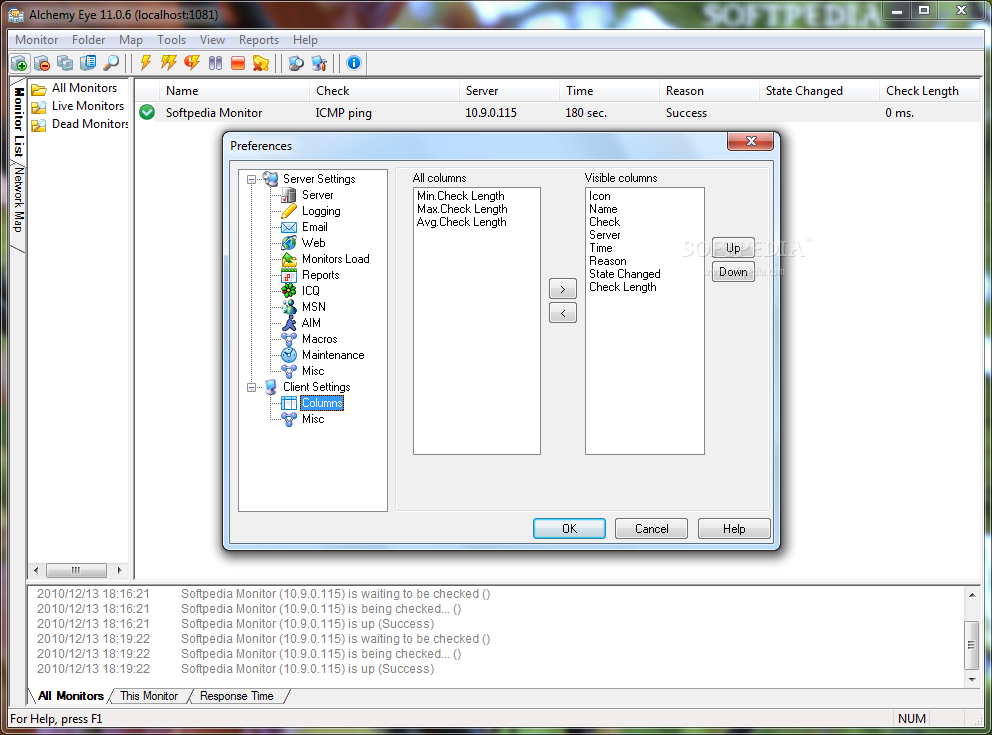Select Monitors Load in the preferences tree
Viewport: 992px width, 735px height.
335,259
